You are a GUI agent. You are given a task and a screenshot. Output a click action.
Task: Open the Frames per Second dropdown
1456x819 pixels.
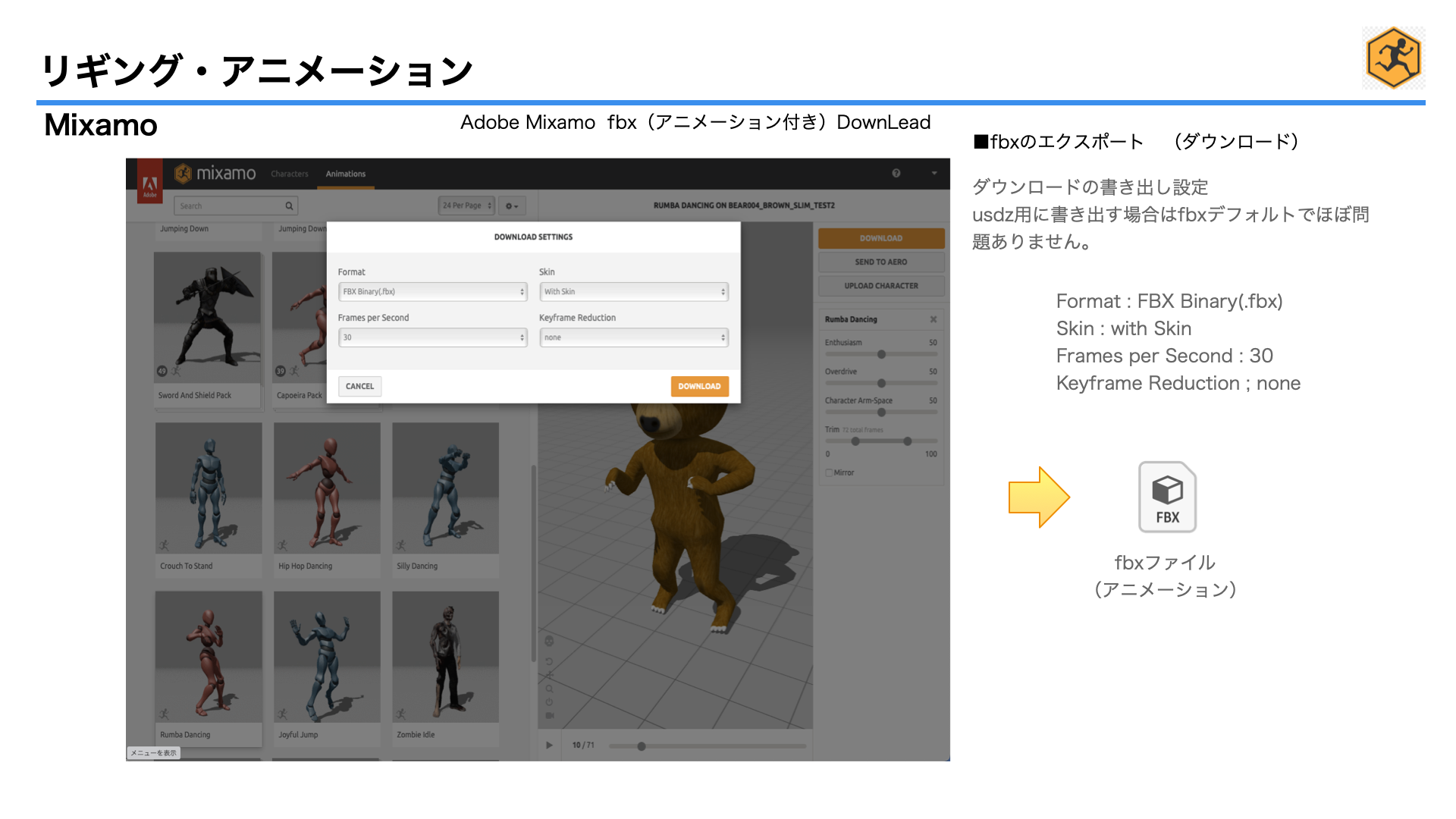point(432,337)
